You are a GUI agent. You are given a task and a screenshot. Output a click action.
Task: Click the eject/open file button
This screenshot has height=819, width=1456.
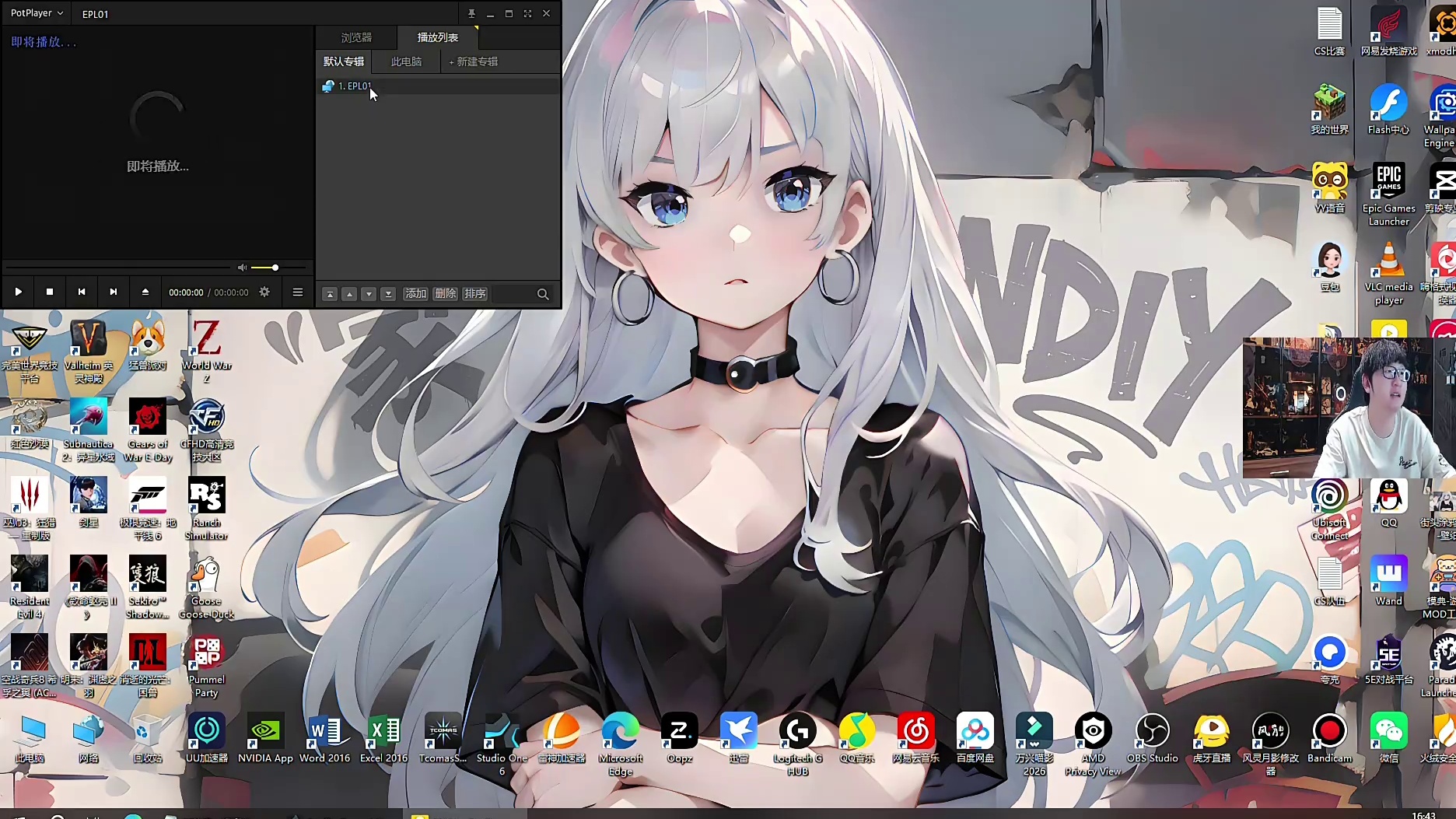[x=145, y=292]
